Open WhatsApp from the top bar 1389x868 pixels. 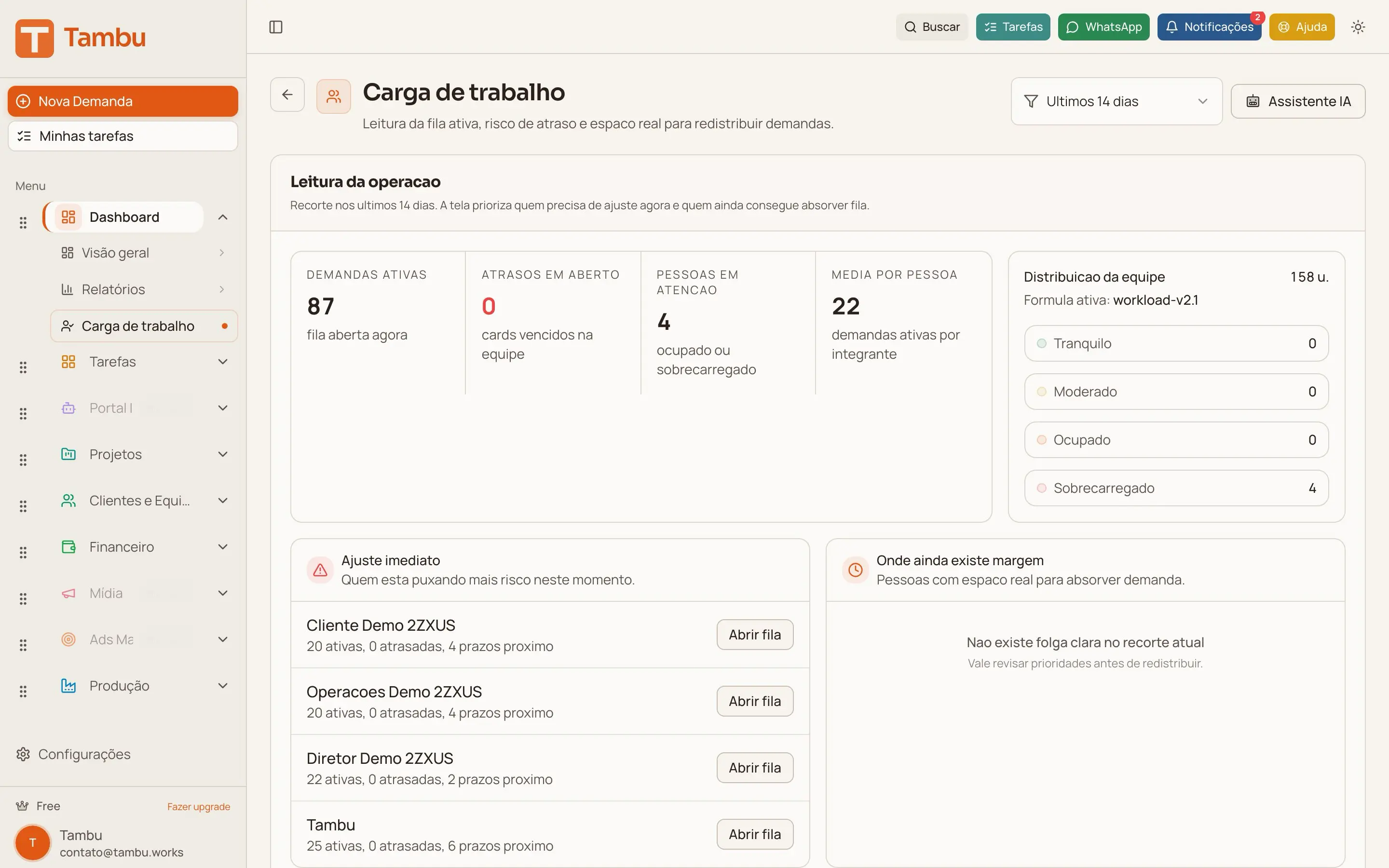point(1103,27)
